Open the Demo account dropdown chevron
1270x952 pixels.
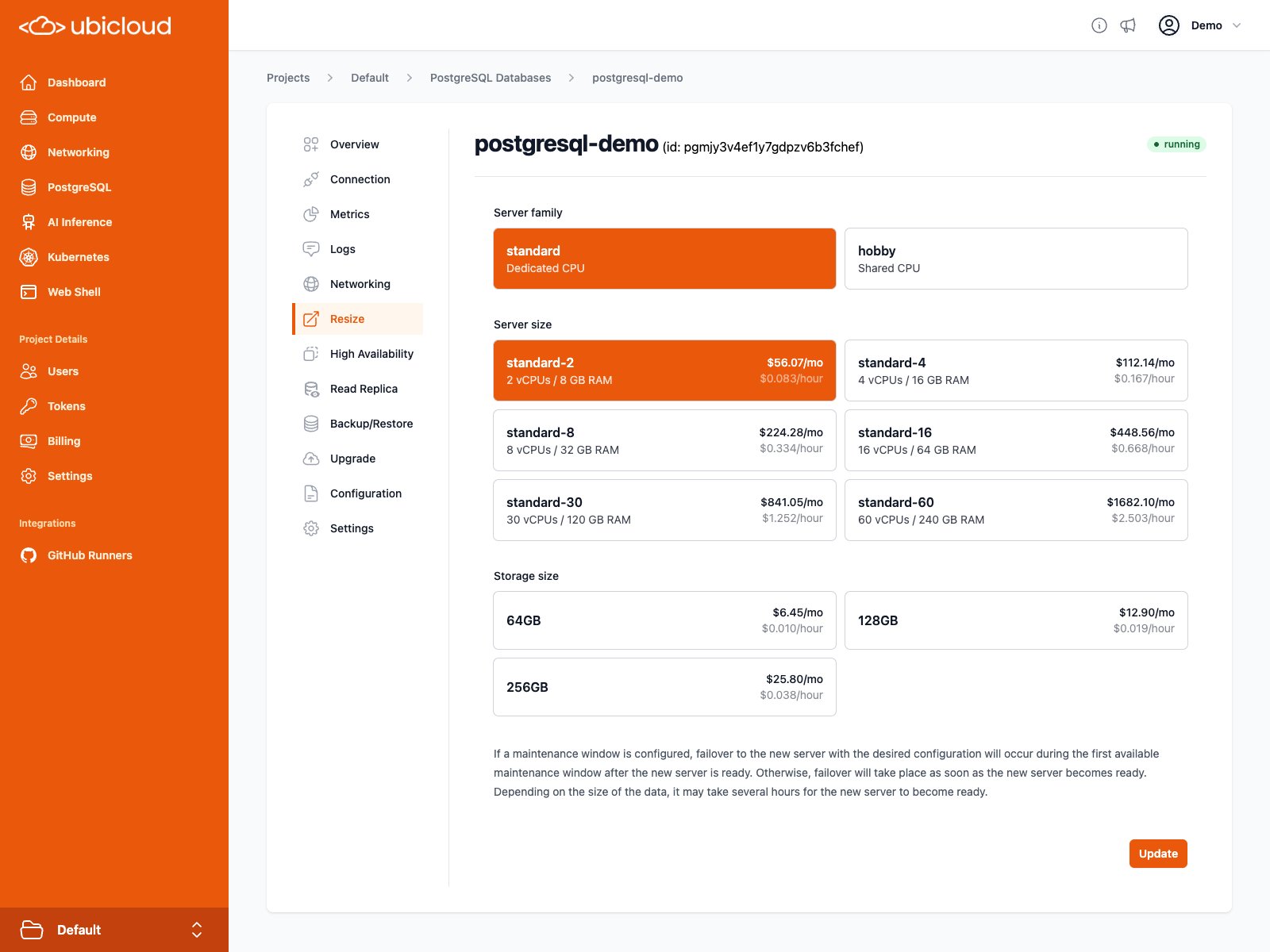tap(1236, 25)
